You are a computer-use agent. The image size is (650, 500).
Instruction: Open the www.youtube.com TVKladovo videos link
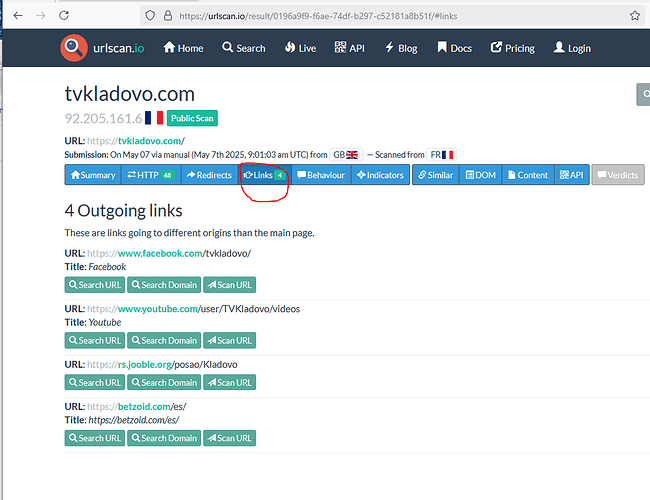(x=193, y=309)
